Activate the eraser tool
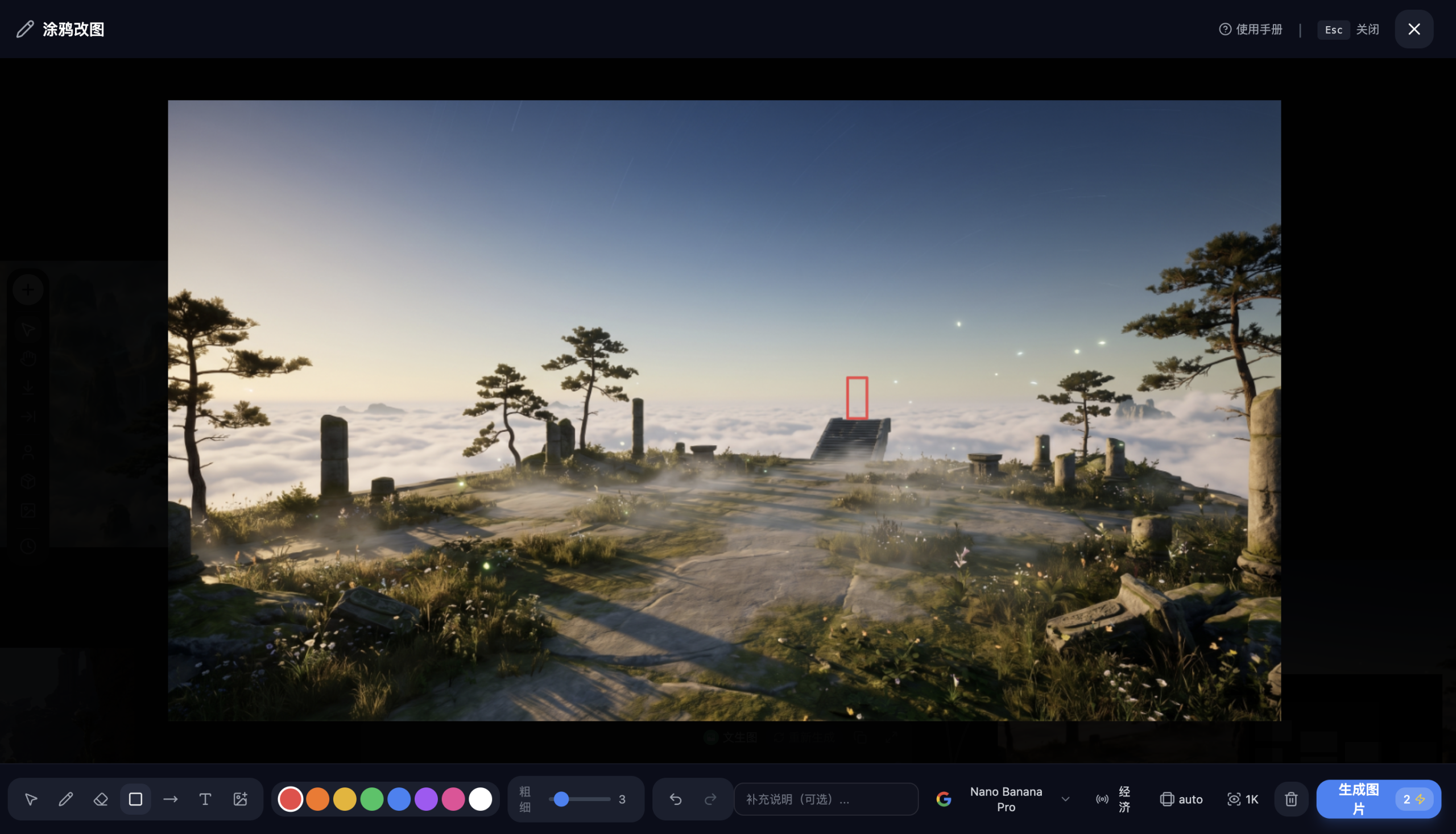 point(101,799)
